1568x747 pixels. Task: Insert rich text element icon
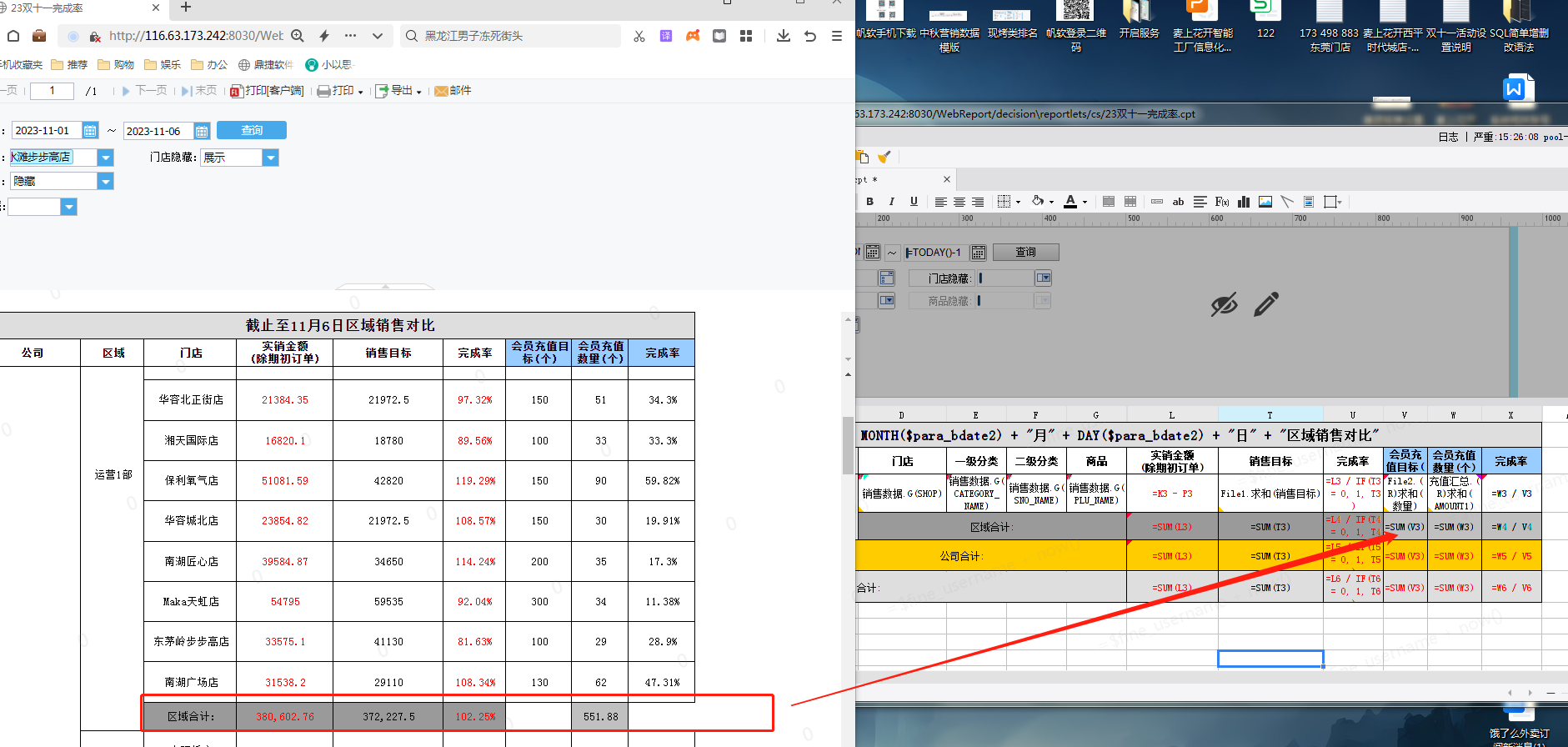[1200, 202]
